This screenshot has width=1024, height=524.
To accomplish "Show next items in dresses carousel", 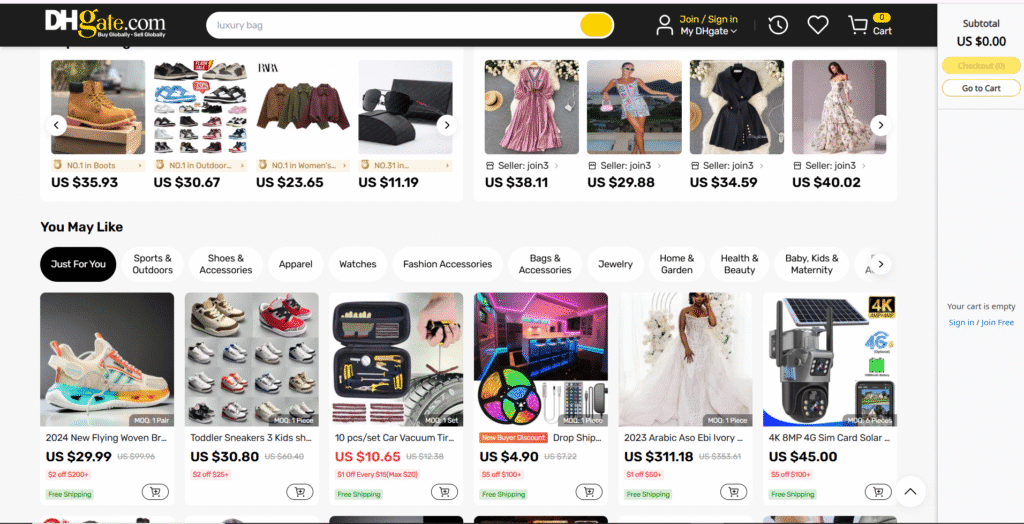I will click(x=880, y=125).
